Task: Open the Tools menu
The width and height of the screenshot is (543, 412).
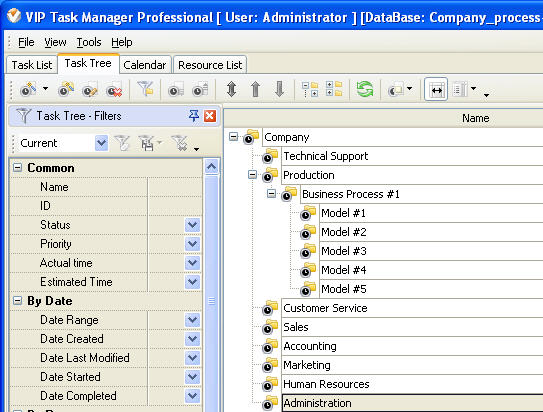Action: coord(89,42)
